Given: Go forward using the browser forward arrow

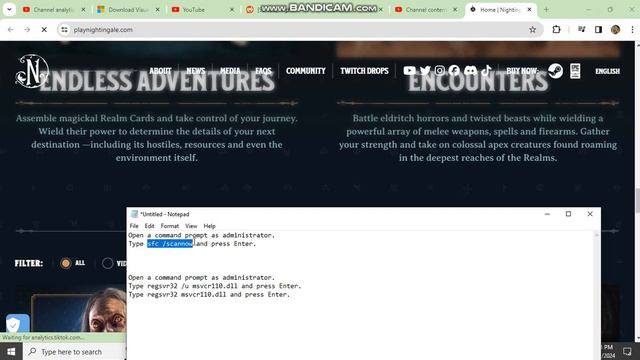Looking at the screenshot, I should (27, 29).
